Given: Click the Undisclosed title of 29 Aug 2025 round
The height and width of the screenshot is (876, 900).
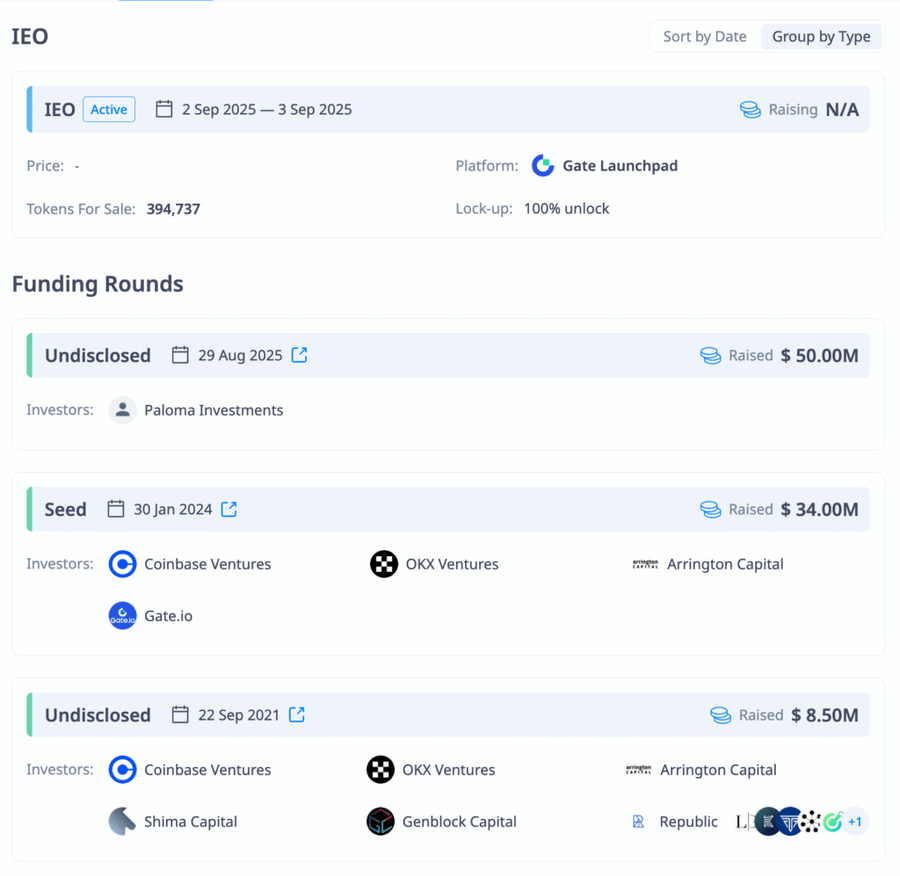Looking at the screenshot, I should click(x=98, y=356).
